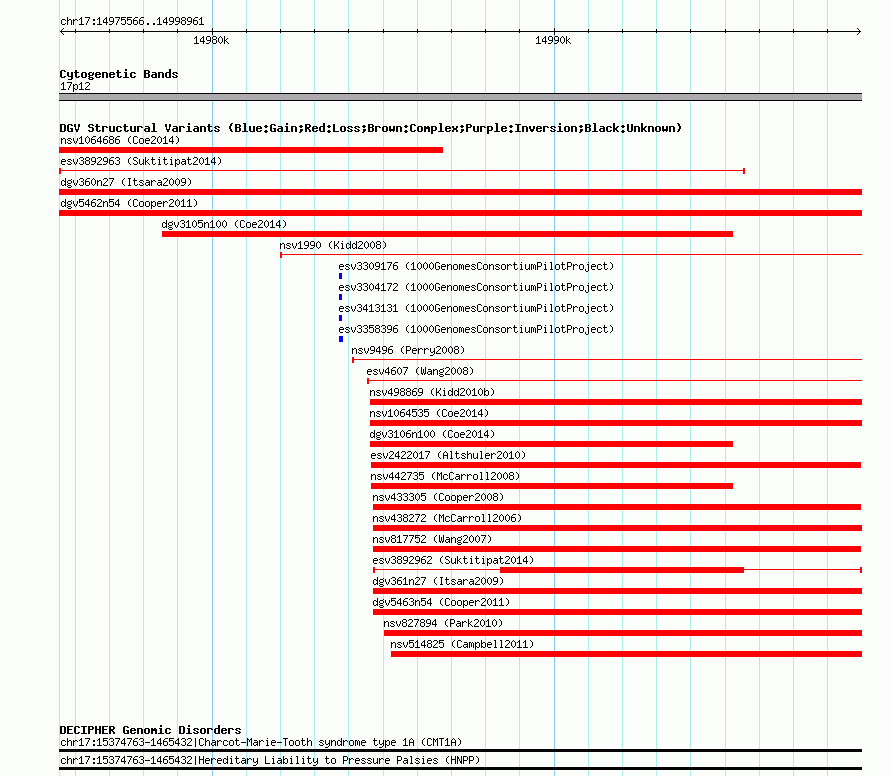Open variant nsv1064535 (Coe2014) label
The height and width of the screenshot is (776, 890).
pos(429,413)
